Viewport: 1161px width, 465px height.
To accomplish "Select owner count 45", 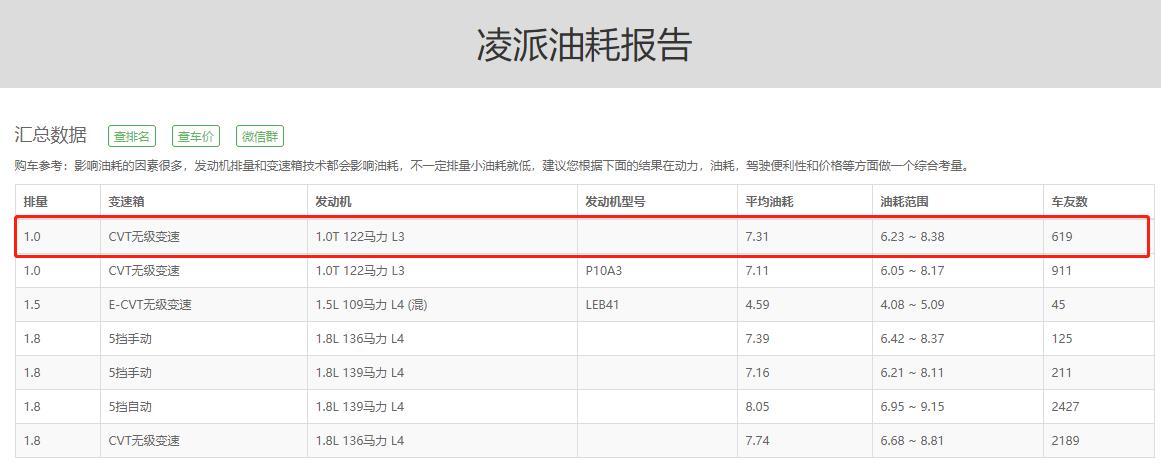I will click(1058, 305).
